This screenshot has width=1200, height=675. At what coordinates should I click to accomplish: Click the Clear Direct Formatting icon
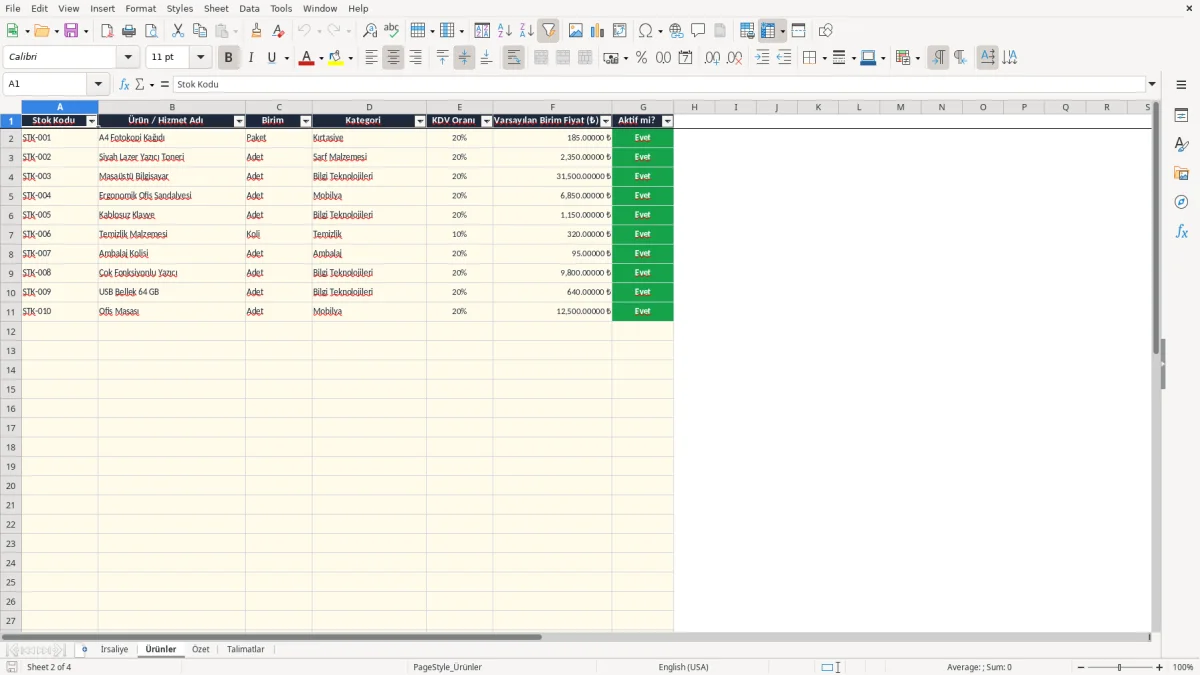(278, 31)
